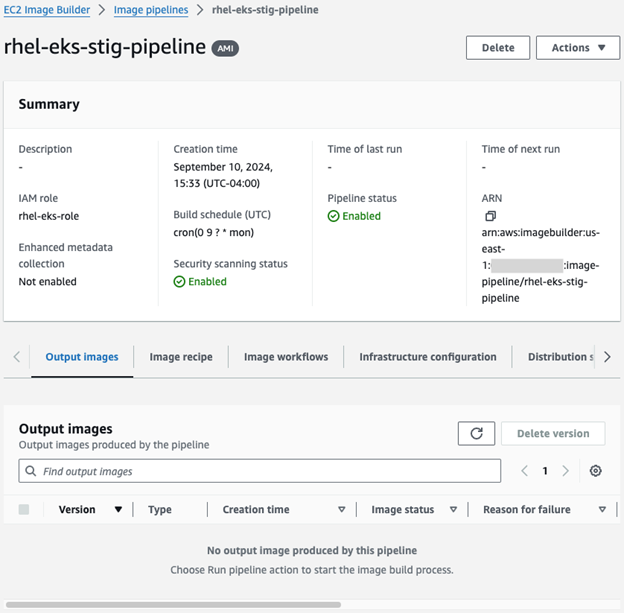Image resolution: width=624 pixels, height=613 pixels.
Task: Click the AMI badge next to pipeline title
Action: tap(225, 49)
